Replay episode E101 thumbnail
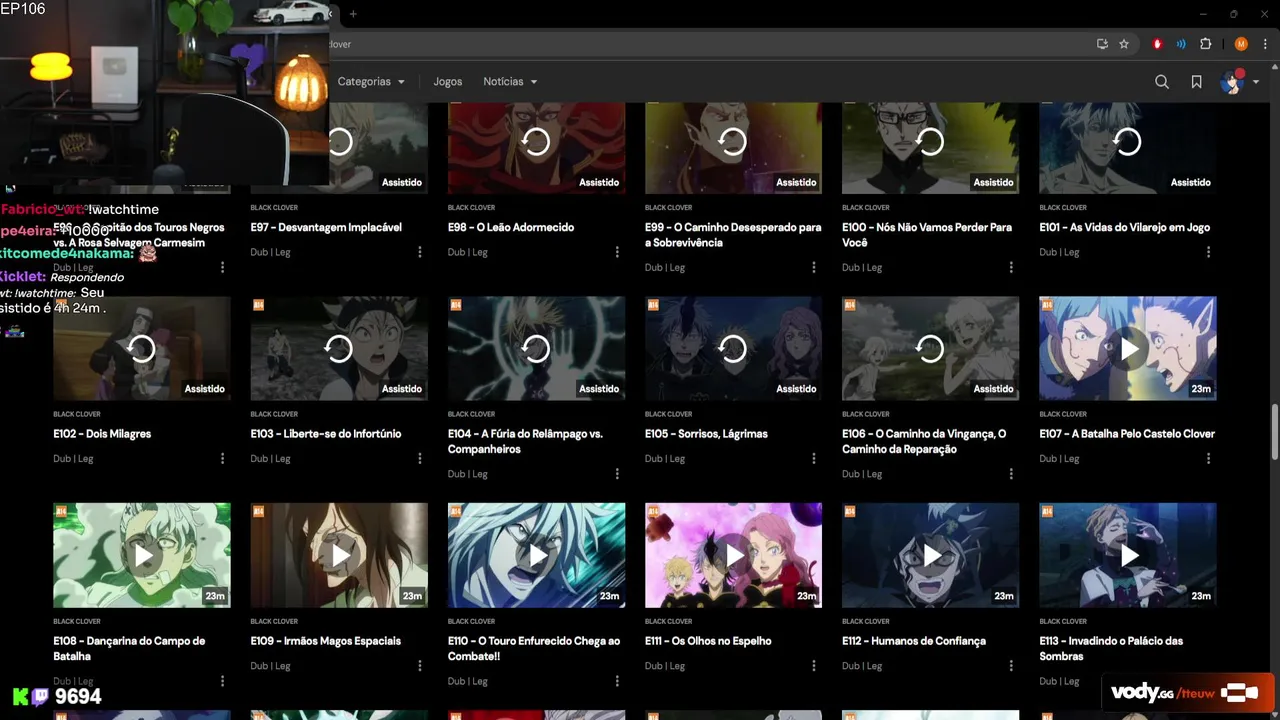Screen dimensions: 1280x720 [1128, 147]
